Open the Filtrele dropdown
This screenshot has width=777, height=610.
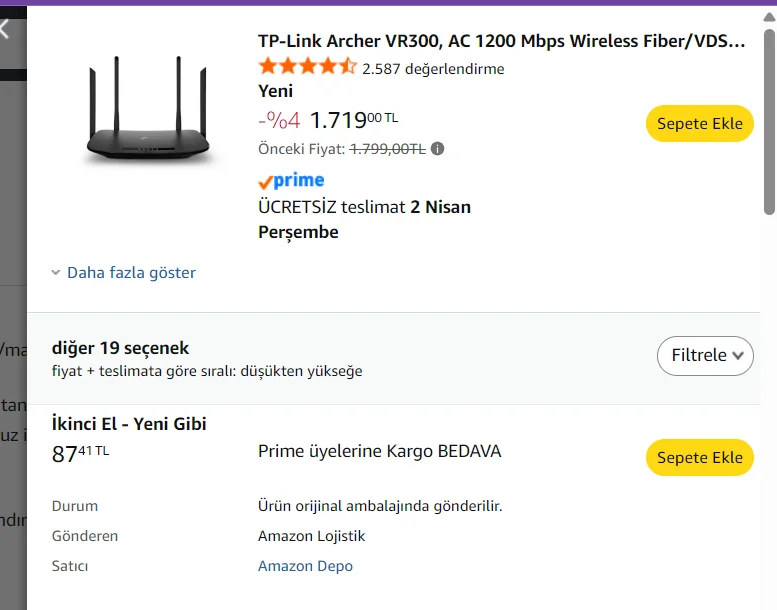705,355
